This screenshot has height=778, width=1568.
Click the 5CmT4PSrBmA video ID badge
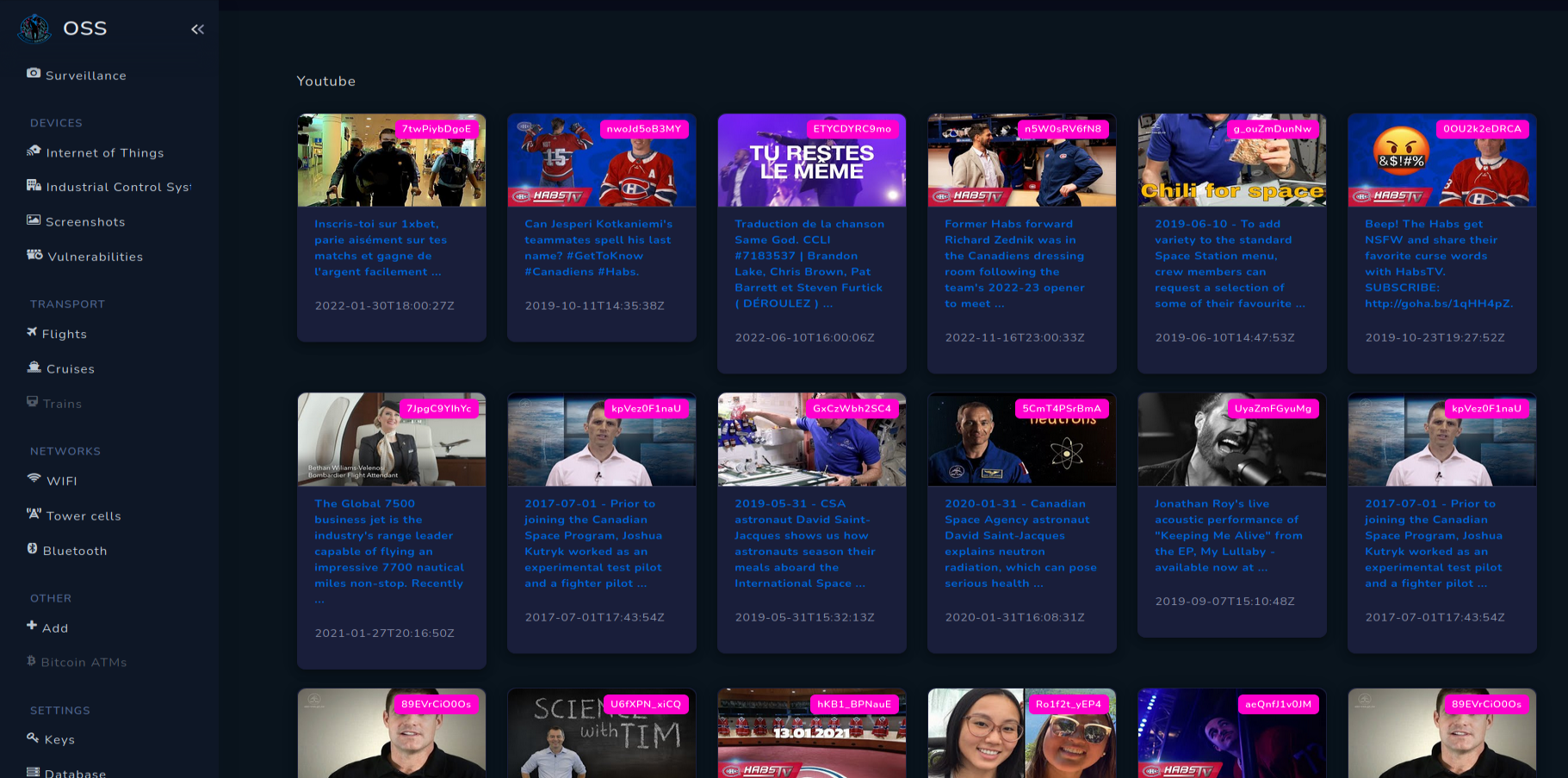1062,409
